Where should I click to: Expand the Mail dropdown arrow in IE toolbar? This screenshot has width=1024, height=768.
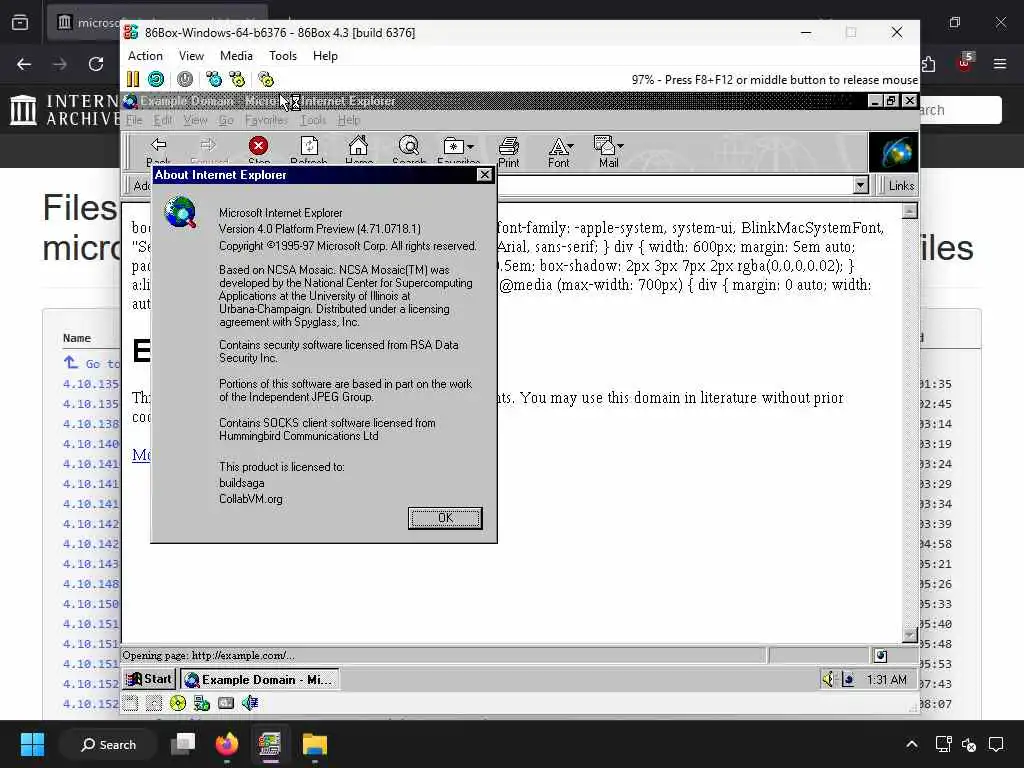620,147
